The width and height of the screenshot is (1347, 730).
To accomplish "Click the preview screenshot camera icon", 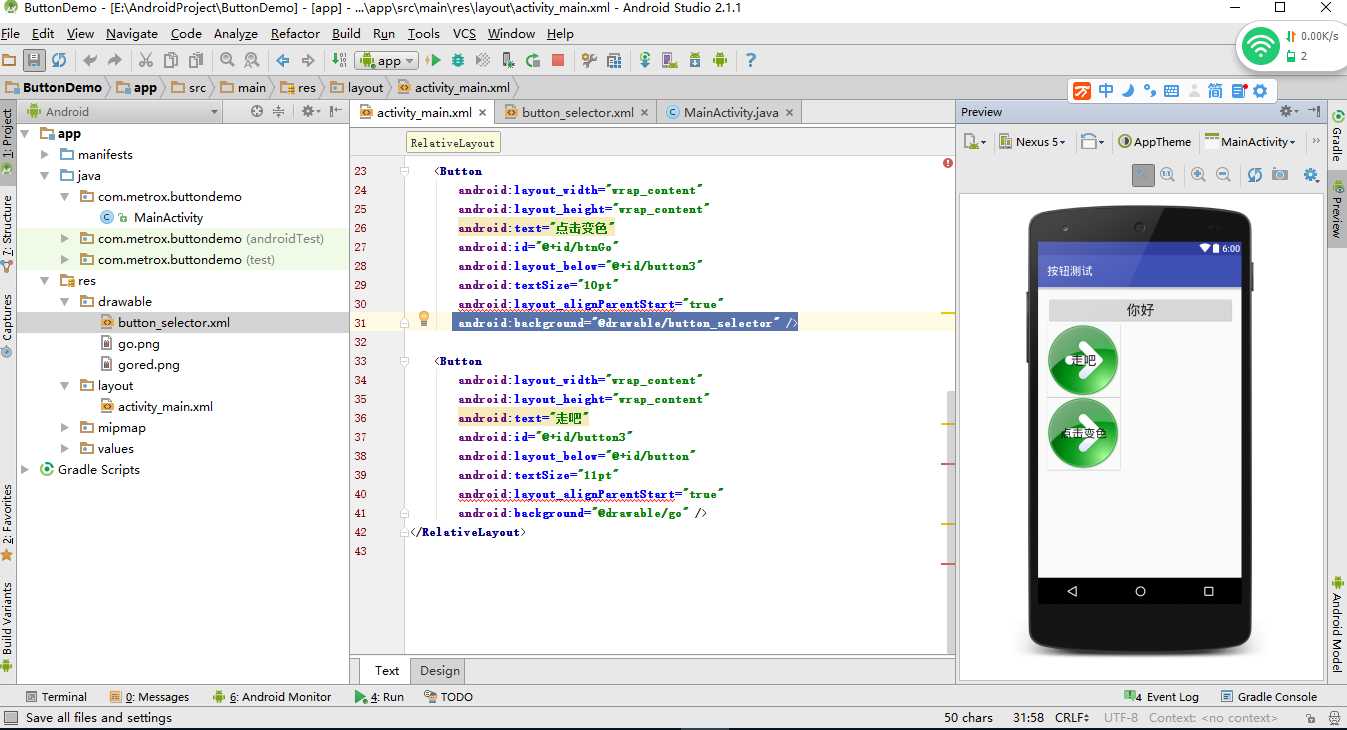I will [1280, 175].
